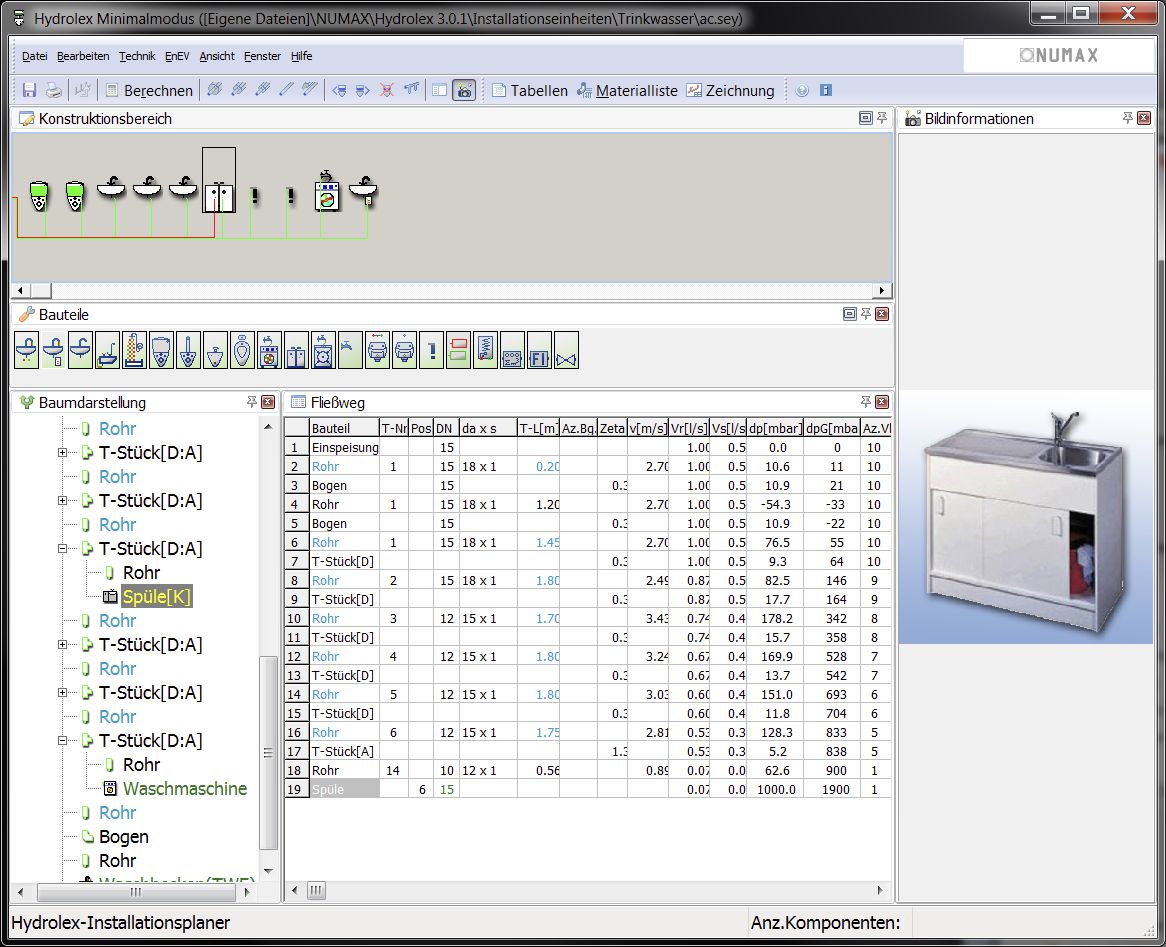Select the wall-hung toilet component in Bauteile
This screenshot has width=1166, height=947.
(x=161, y=350)
